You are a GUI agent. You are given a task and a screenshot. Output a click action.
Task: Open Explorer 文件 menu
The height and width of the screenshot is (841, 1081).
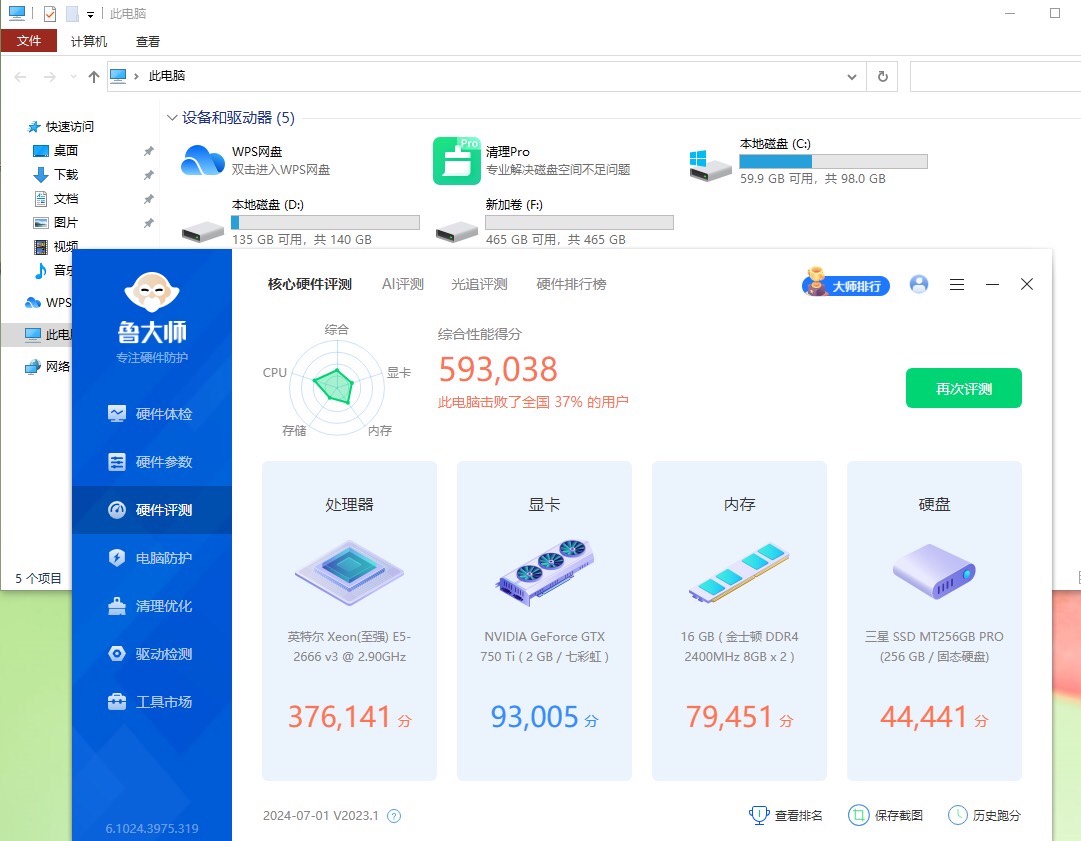tap(29, 41)
